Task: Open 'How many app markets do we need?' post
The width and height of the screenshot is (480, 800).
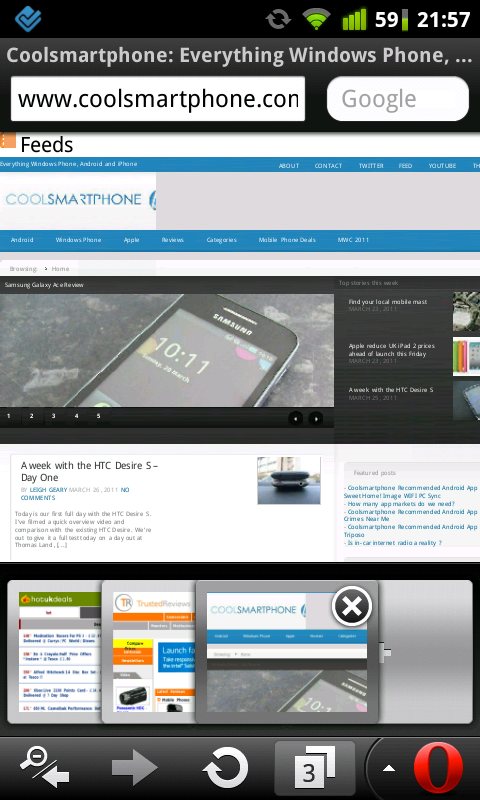Action: pos(399,504)
